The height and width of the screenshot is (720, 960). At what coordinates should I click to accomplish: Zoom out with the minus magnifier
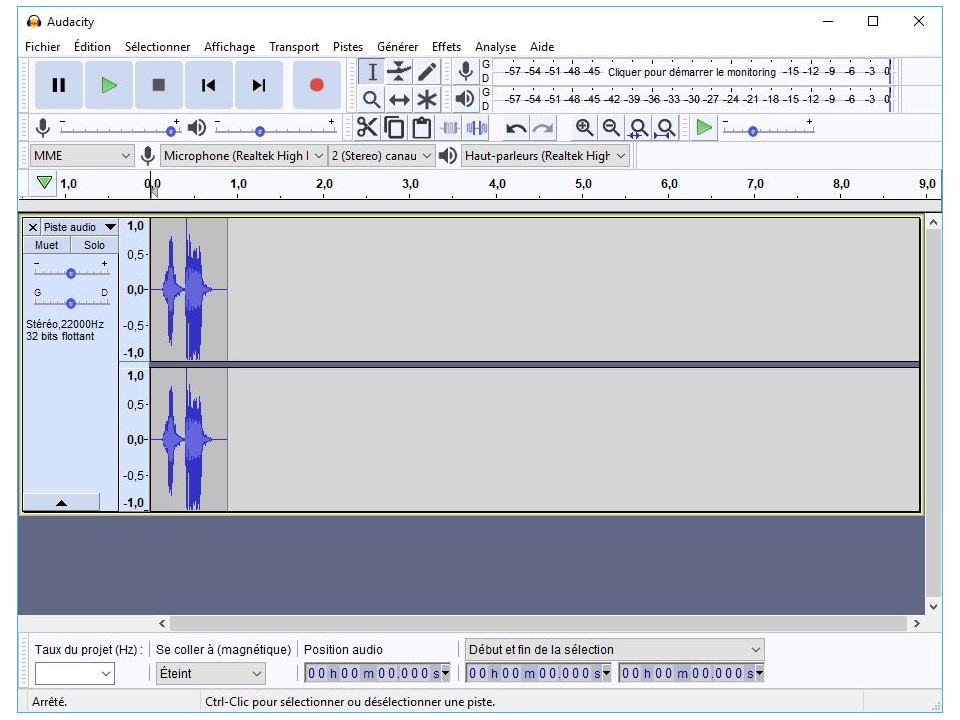(x=611, y=127)
